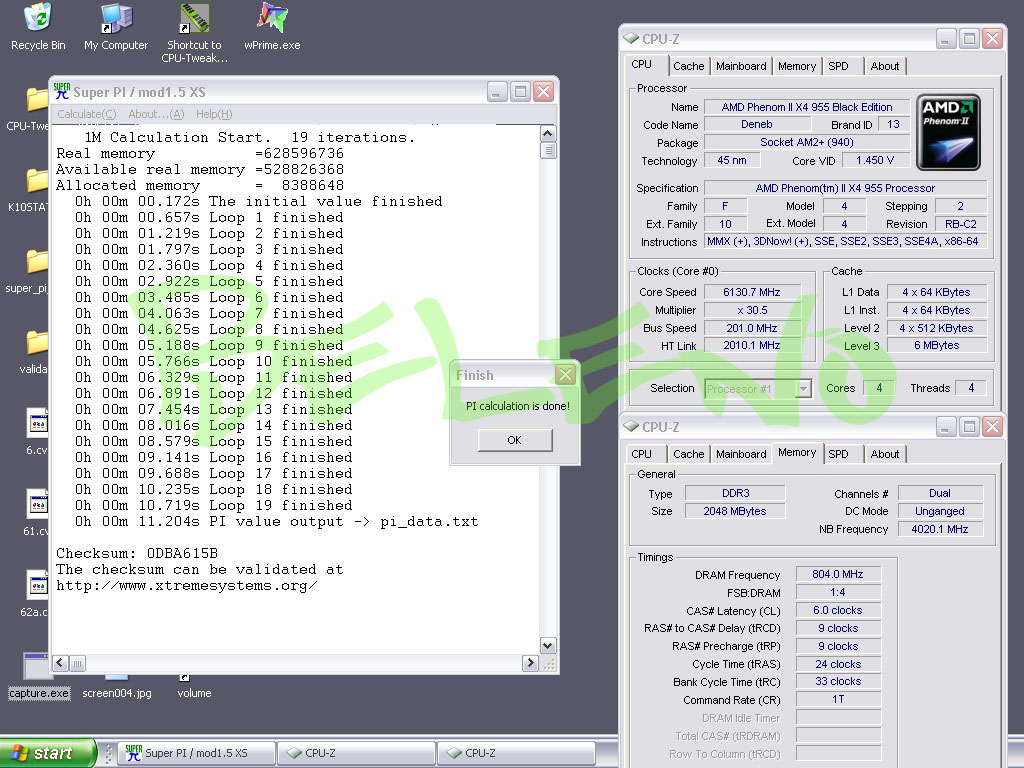
Task: Click the Level 3 cache value 6 MBytes
Action: click(936, 345)
